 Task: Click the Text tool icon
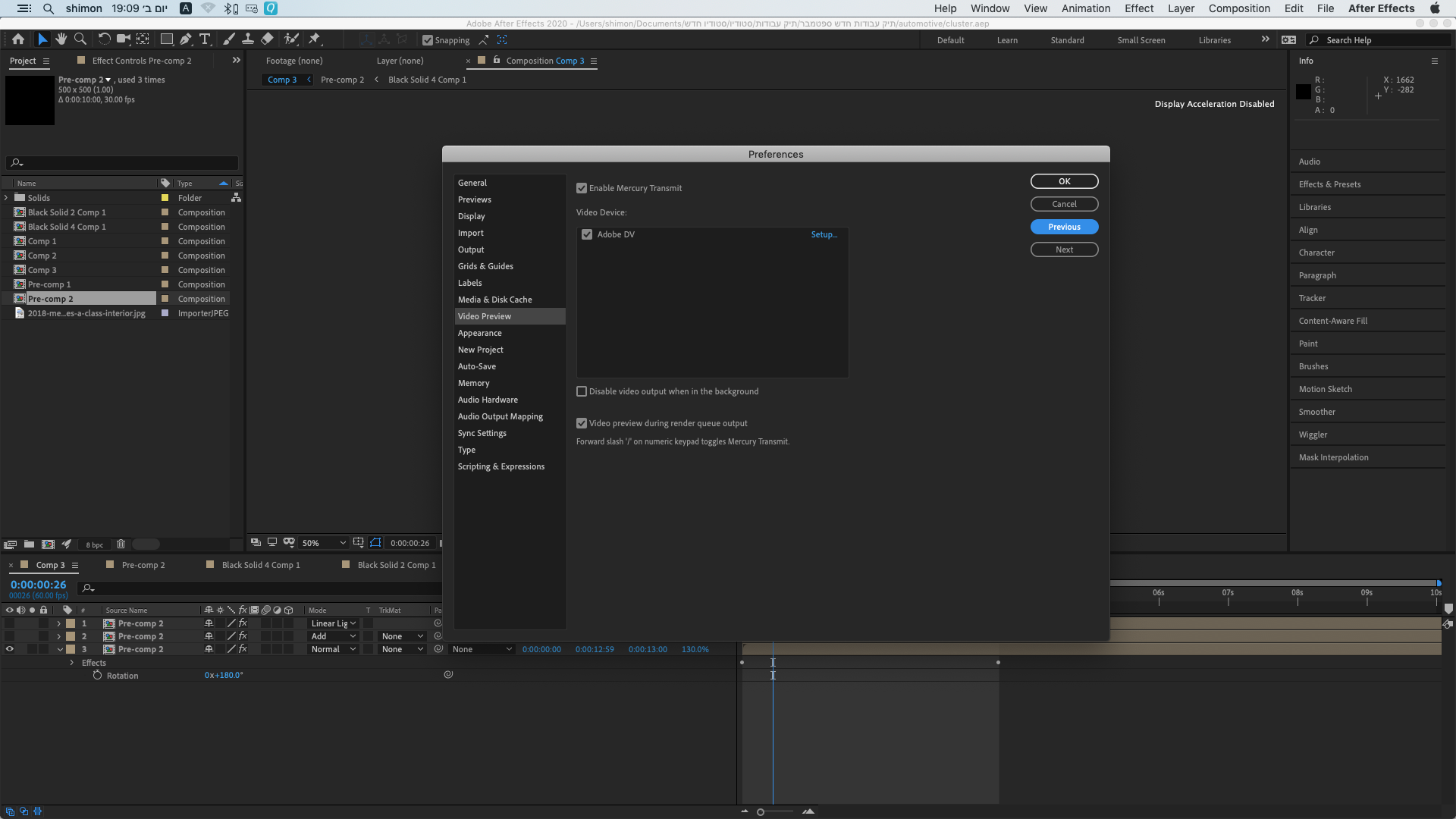206,39
